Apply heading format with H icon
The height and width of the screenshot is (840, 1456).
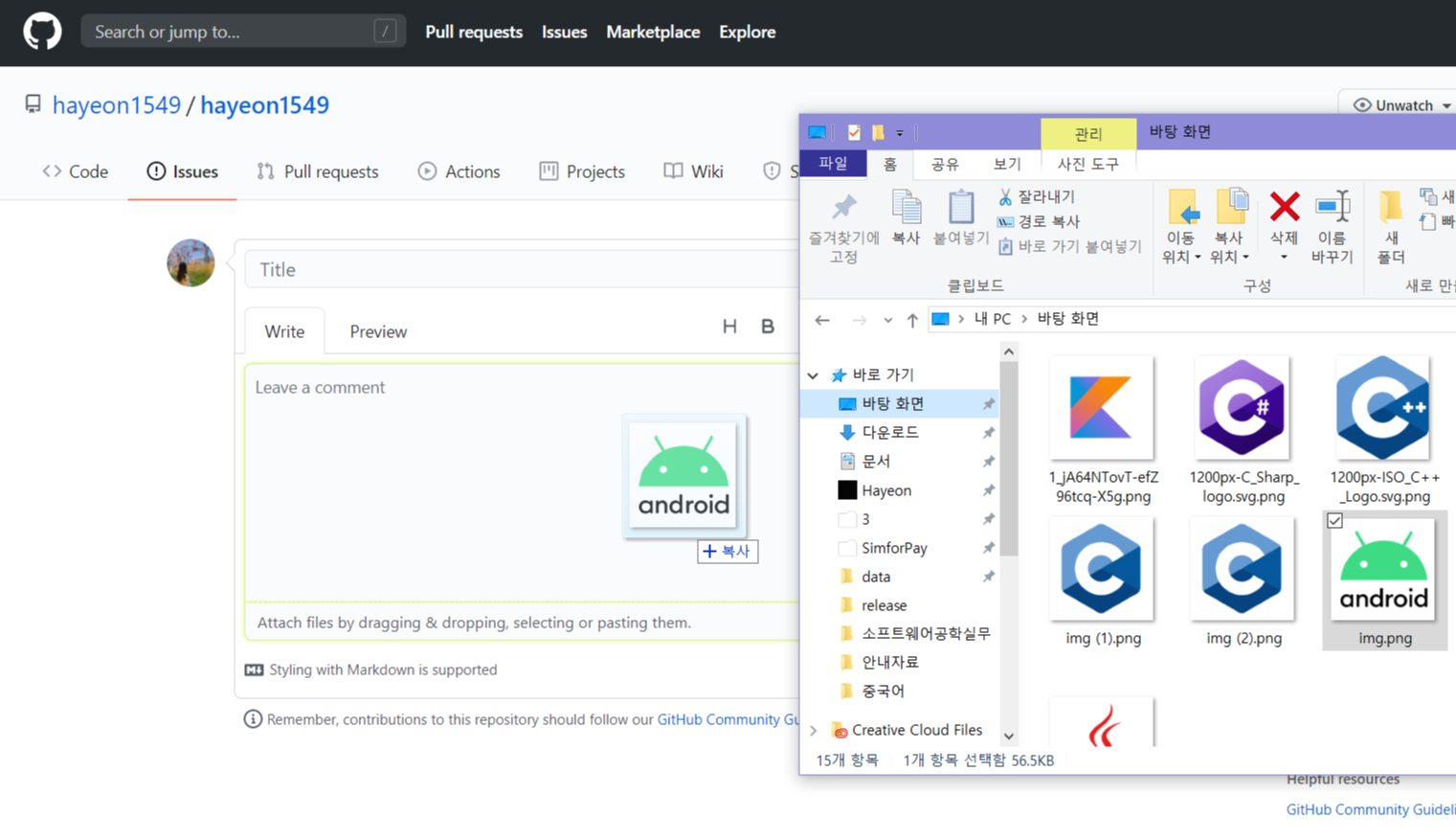point(729,327)
